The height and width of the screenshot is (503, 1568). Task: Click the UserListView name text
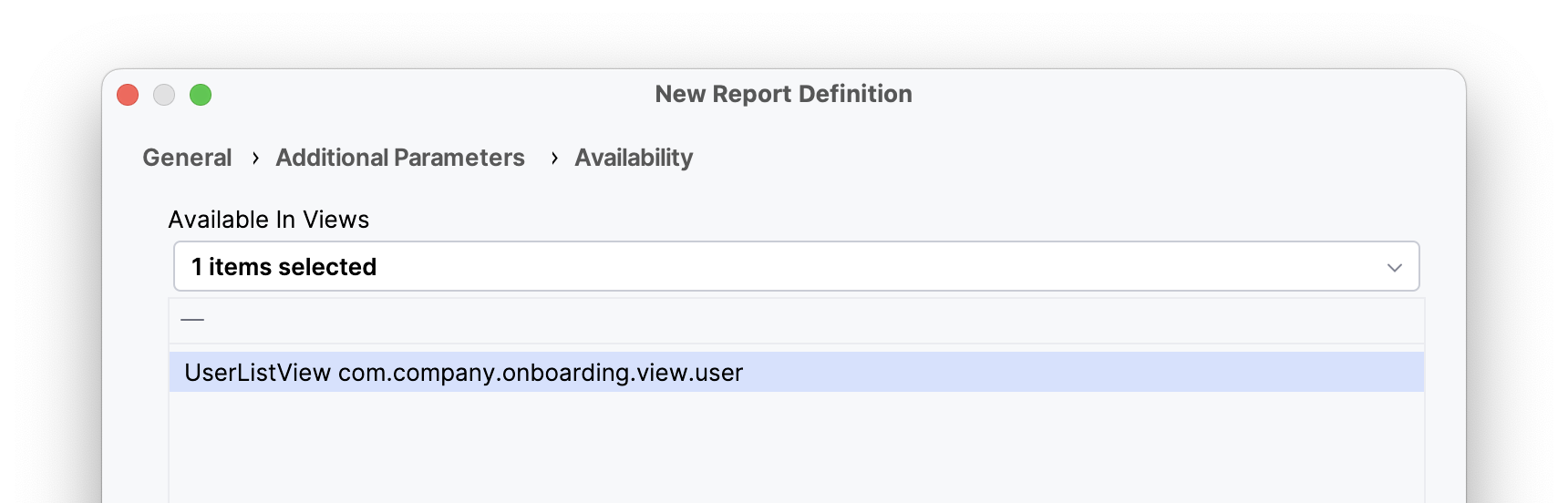(x=257, y=373)
